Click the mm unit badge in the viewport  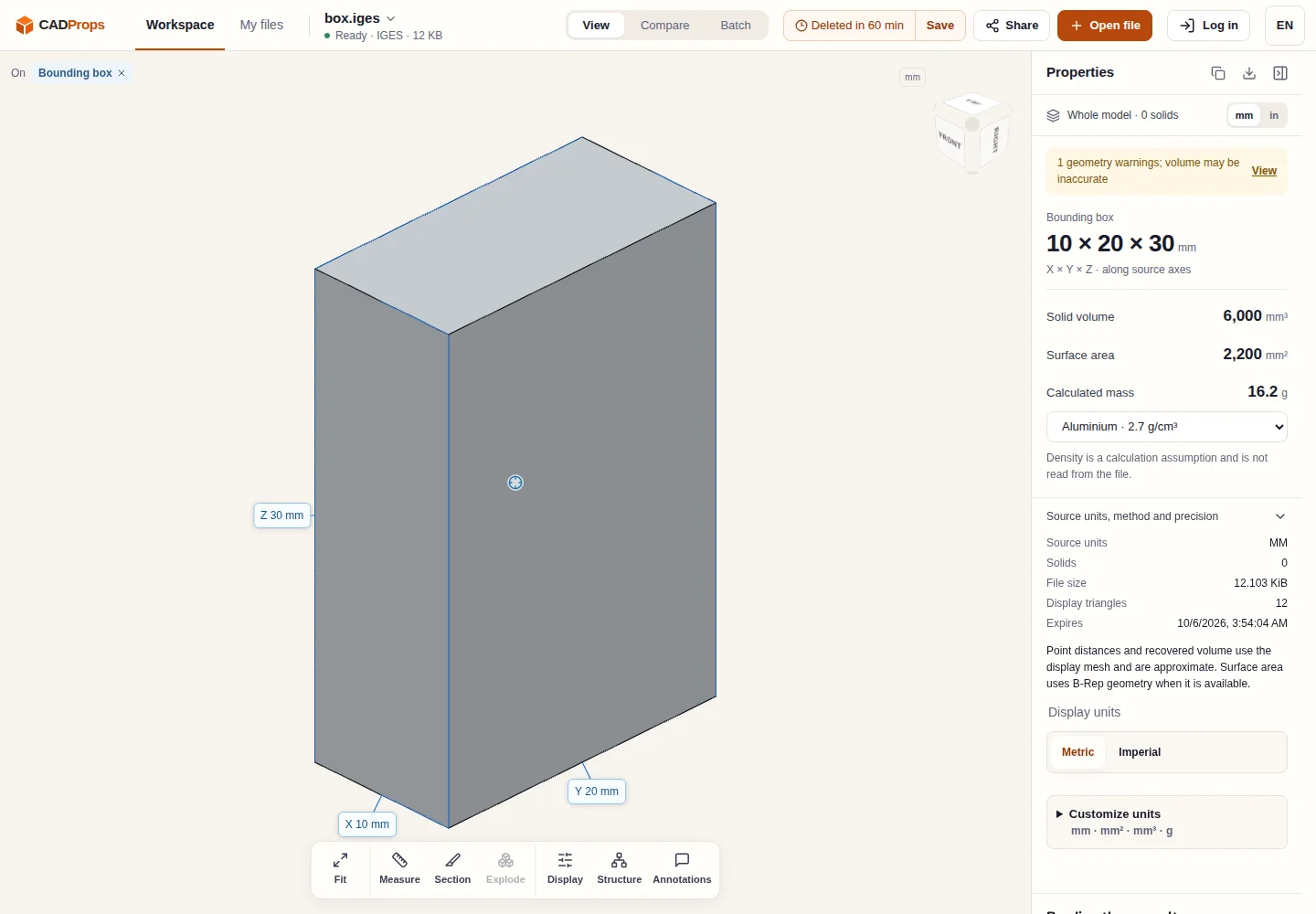click(x=912, y=78)
